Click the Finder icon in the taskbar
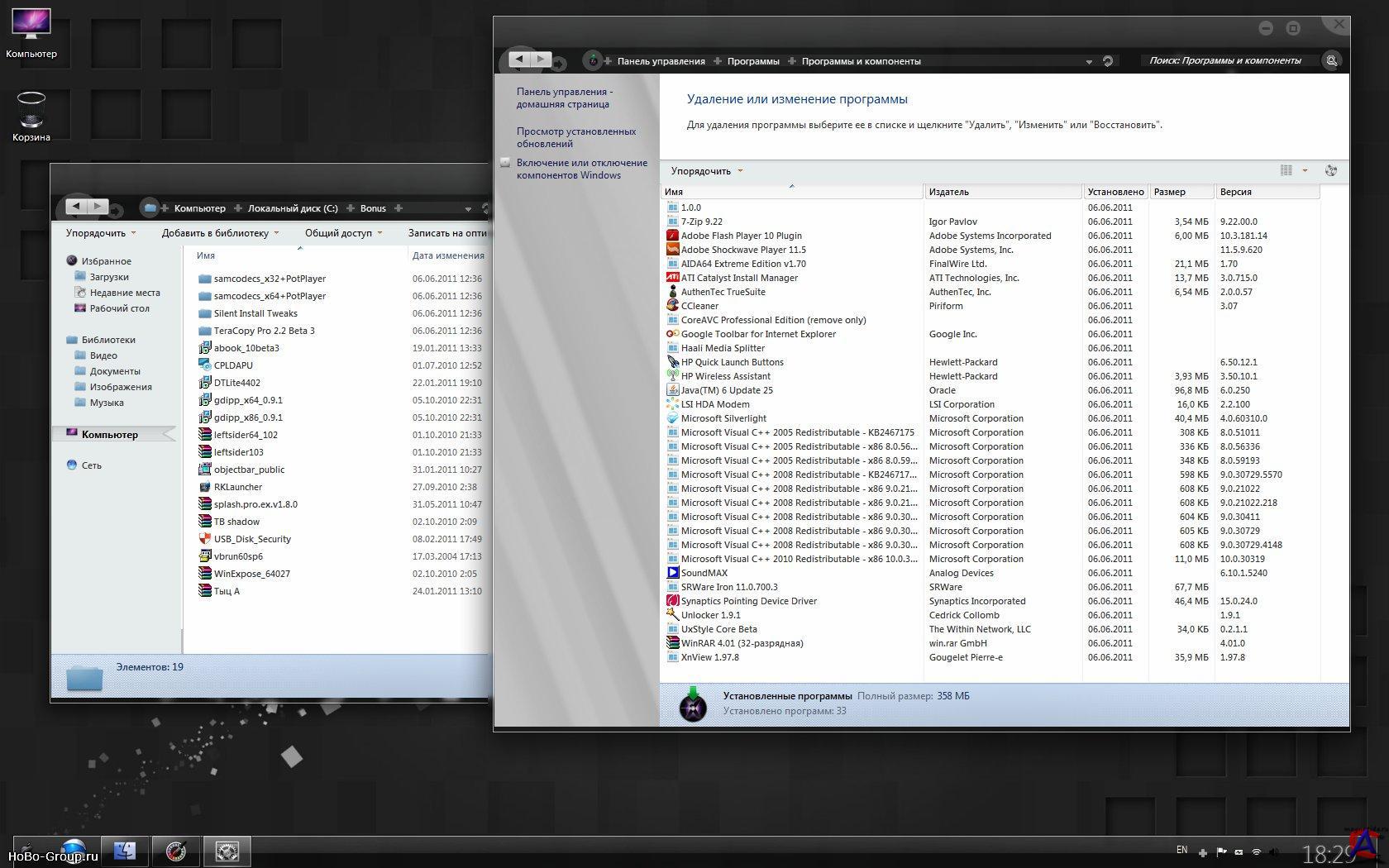Screen dimensions: 1389x868 pos(125,851)
